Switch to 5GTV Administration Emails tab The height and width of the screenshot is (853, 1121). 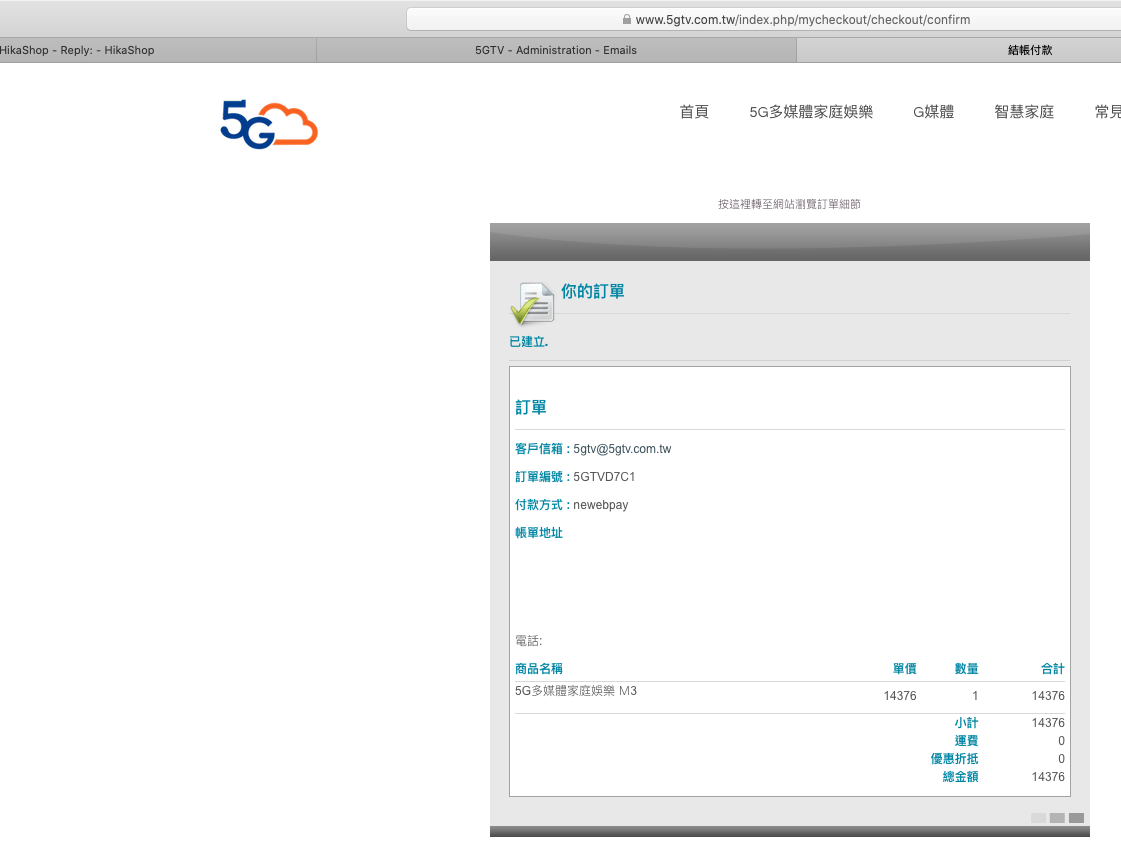point(555,50)
